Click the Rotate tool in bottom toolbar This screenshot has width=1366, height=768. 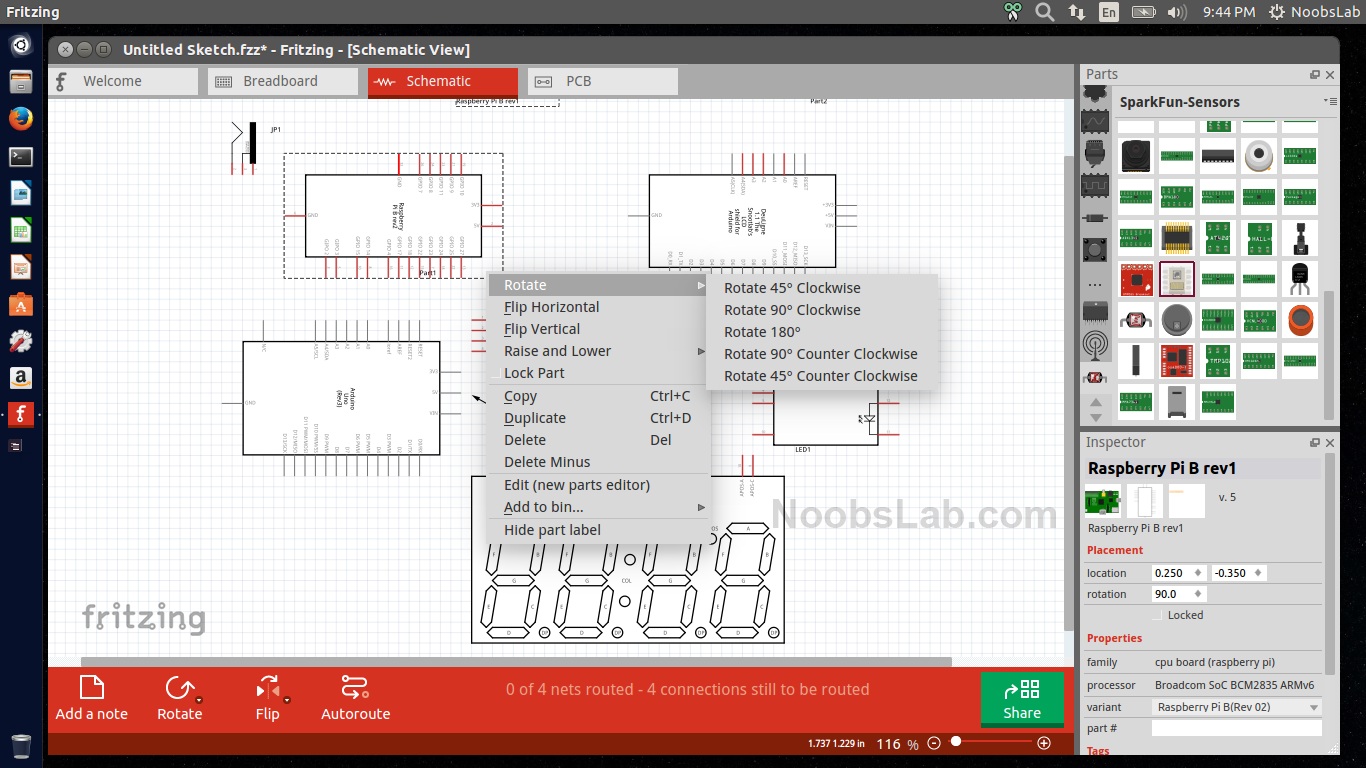coord(180,698)
